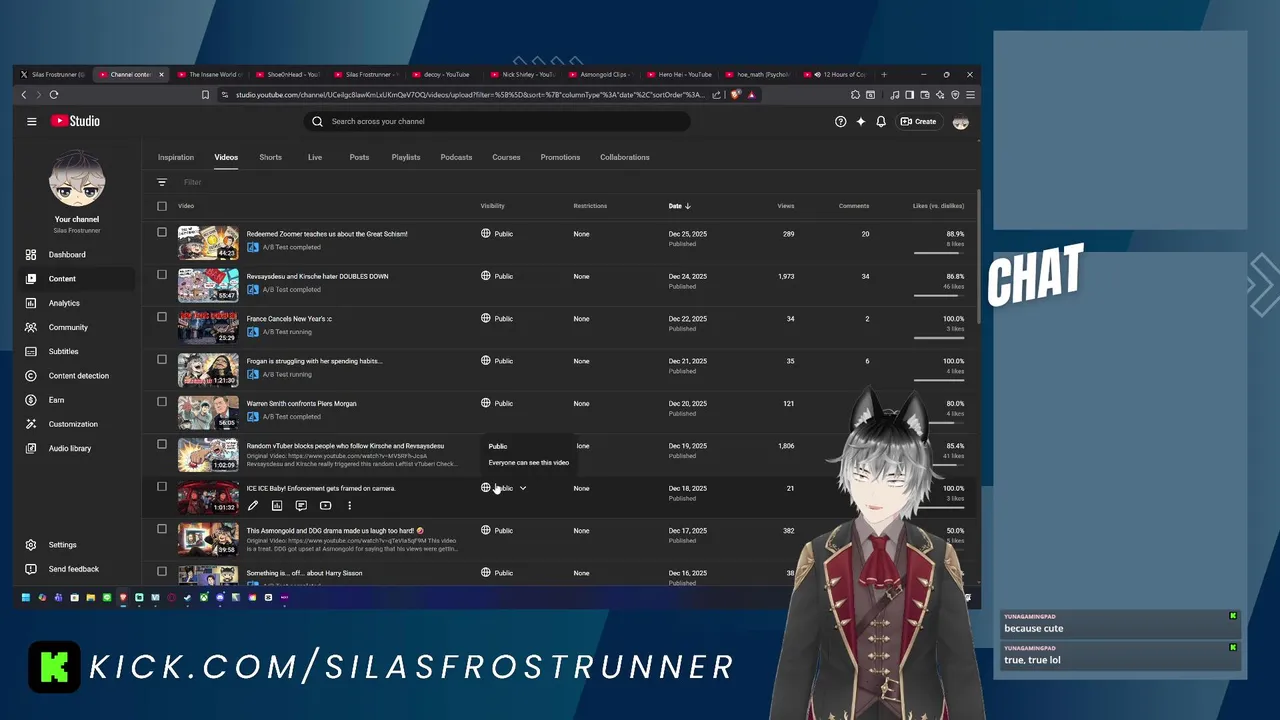
Task: Click the browser back arrow
Action: click(x=24, y=95)
